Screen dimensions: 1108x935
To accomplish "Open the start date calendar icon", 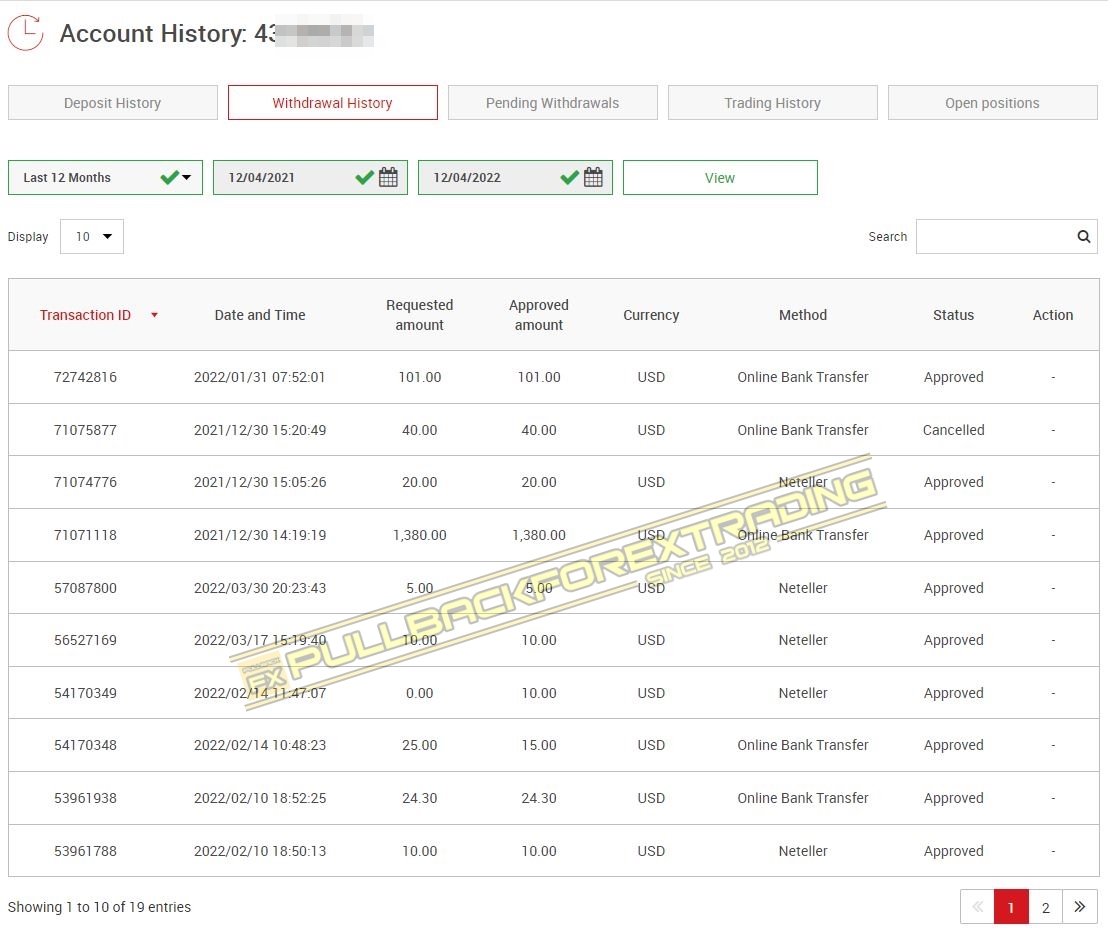I will click(389, 178).
